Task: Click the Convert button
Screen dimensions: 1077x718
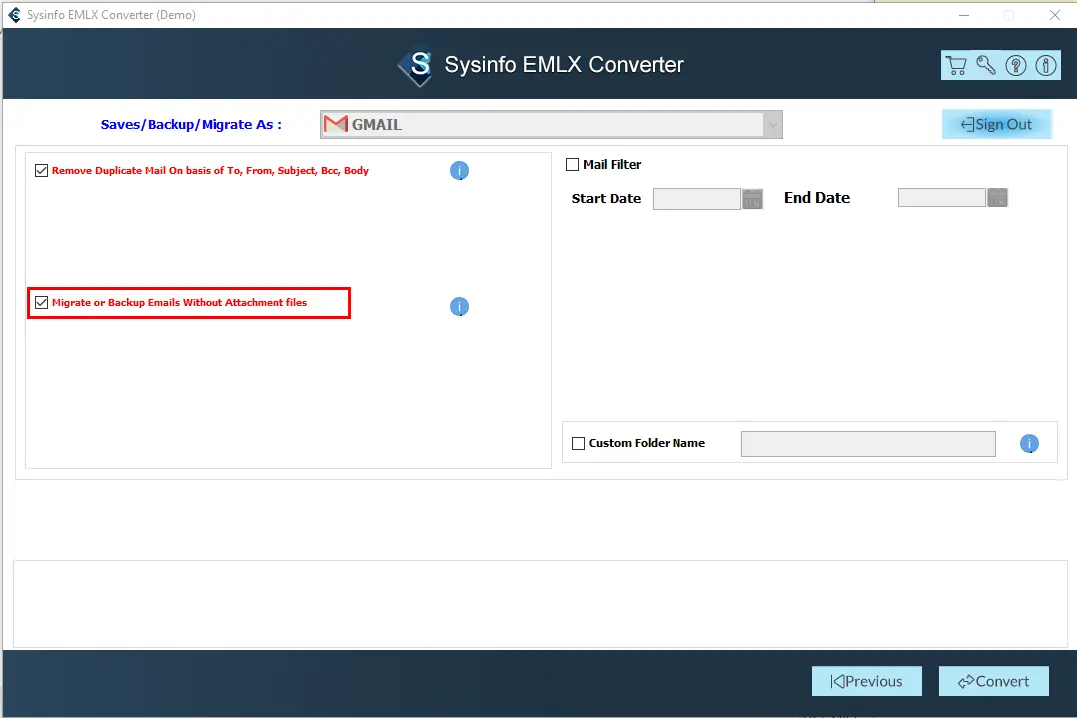Action: tap(994, 681)
